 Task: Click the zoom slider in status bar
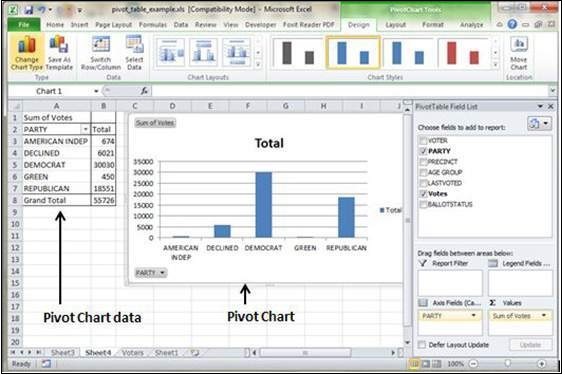pos(508,364)
